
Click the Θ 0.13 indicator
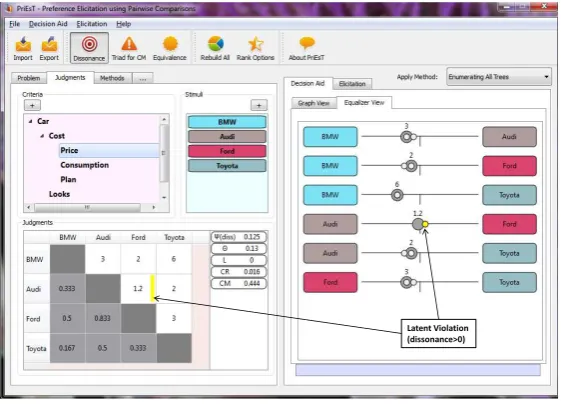[239, 249]
